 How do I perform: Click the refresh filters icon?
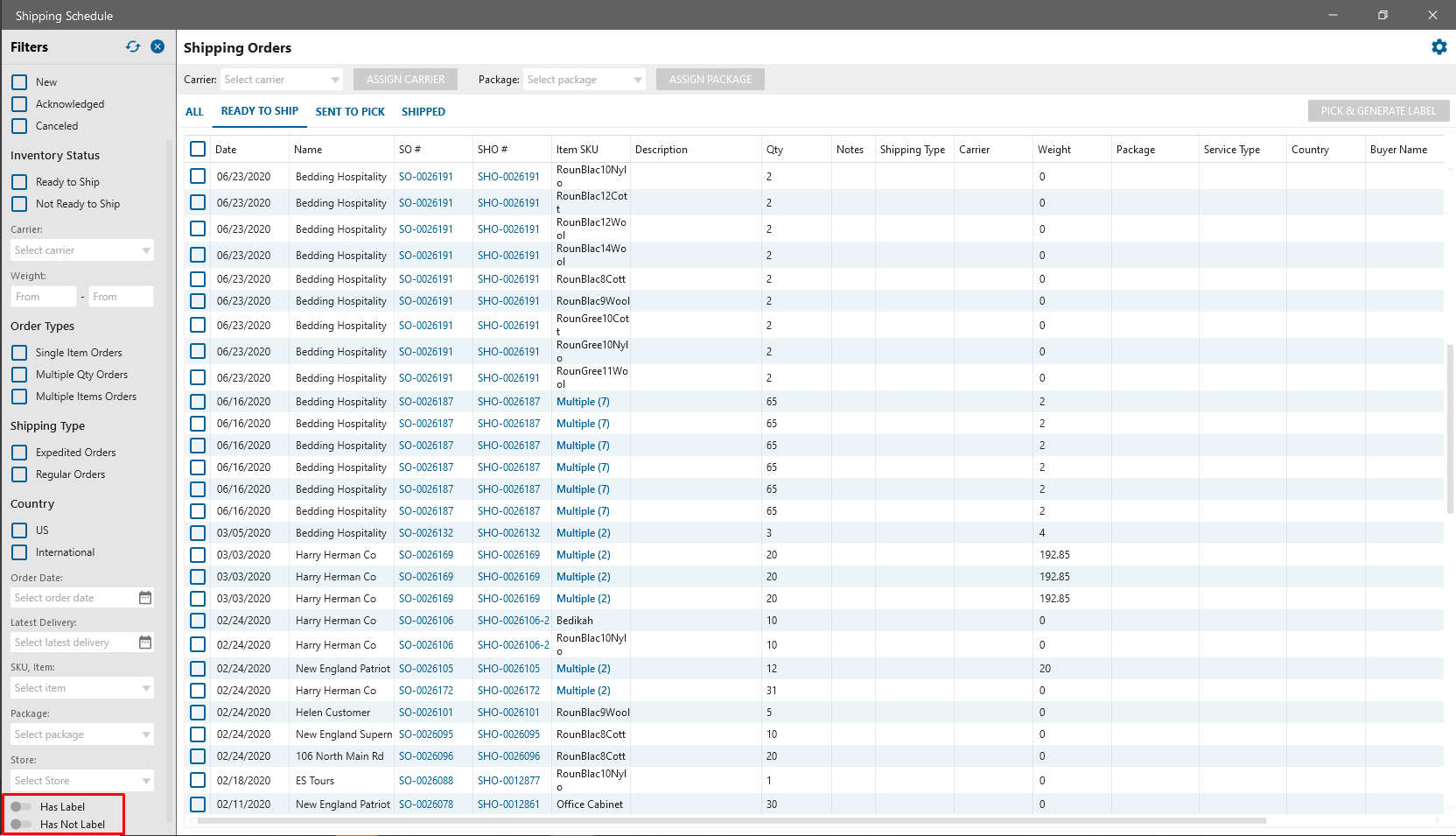[133, 46]
